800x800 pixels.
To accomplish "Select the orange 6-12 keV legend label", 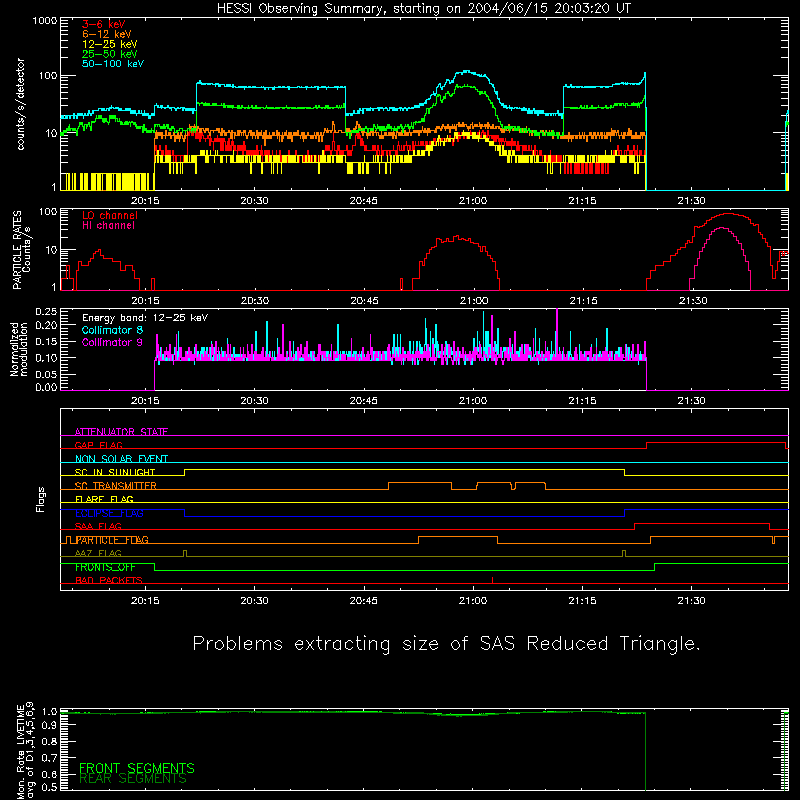I will pos(107,34).
